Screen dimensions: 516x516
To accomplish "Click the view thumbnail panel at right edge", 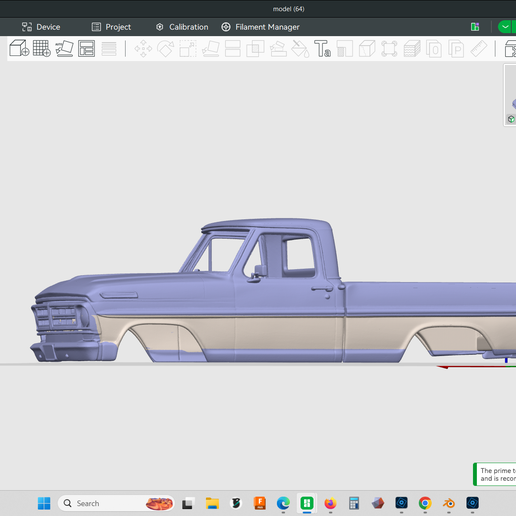I will coord(510,95).
